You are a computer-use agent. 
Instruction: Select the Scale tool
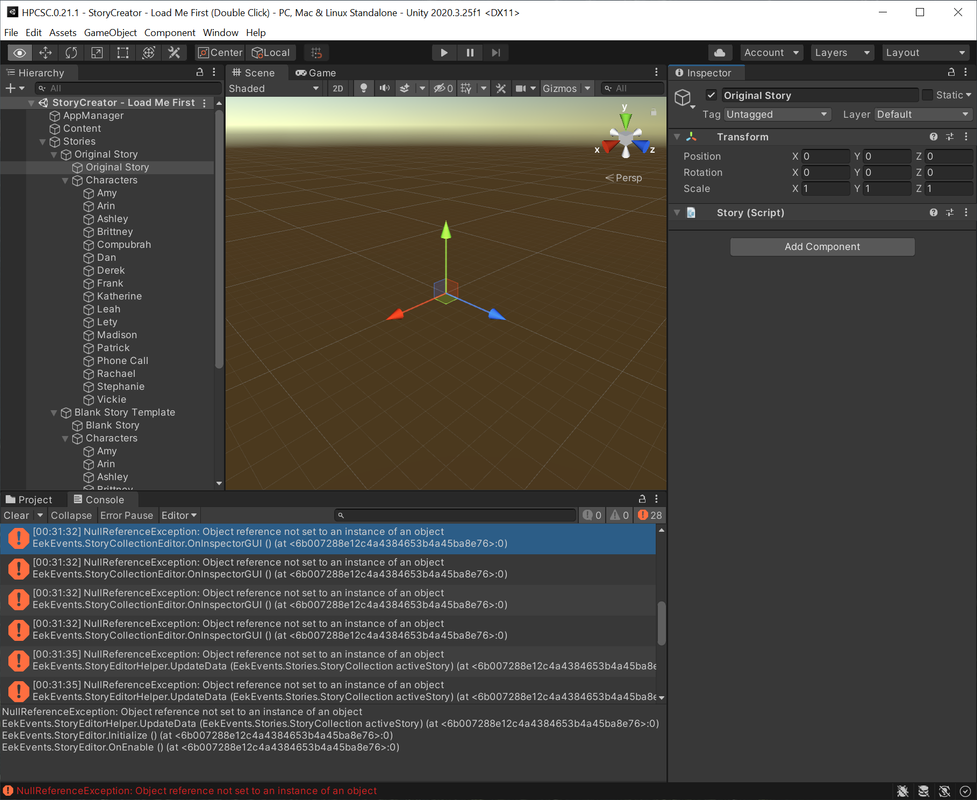(97, 53)
